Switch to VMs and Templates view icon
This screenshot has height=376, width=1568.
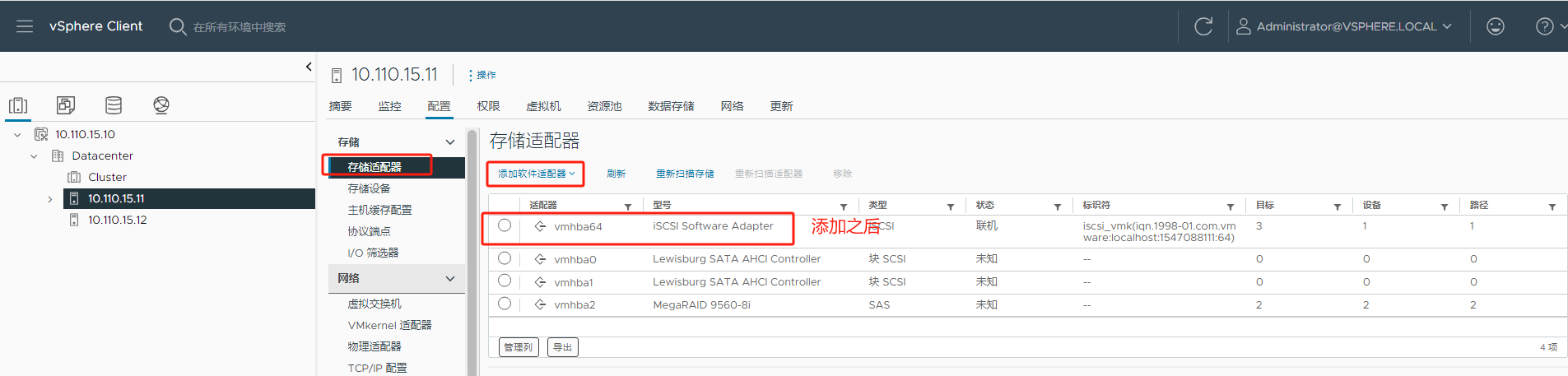point(66,105)
